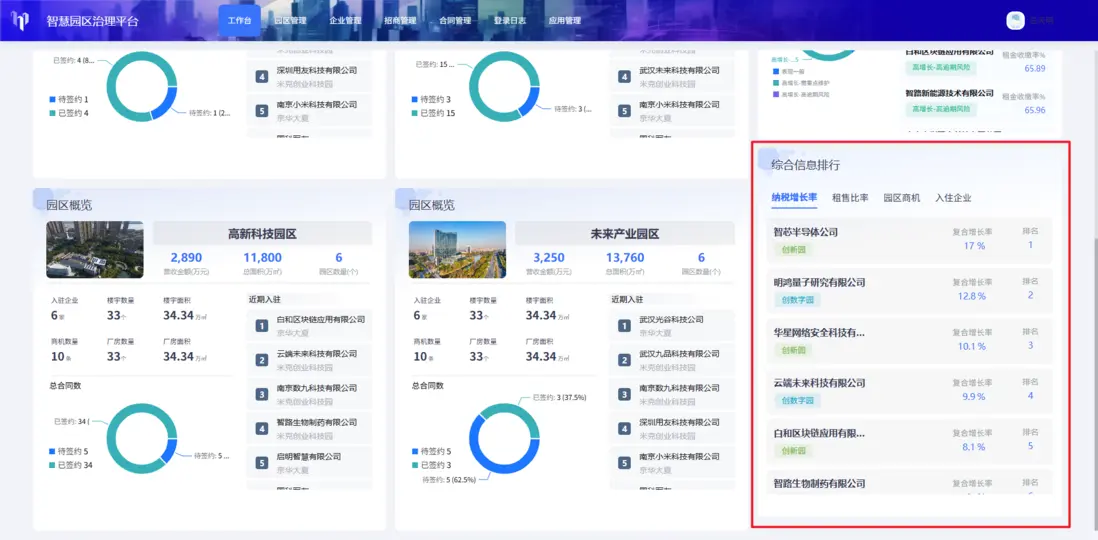Click the 17 % 复合增长率 value

pyautogui.click(x=974, y=246)
